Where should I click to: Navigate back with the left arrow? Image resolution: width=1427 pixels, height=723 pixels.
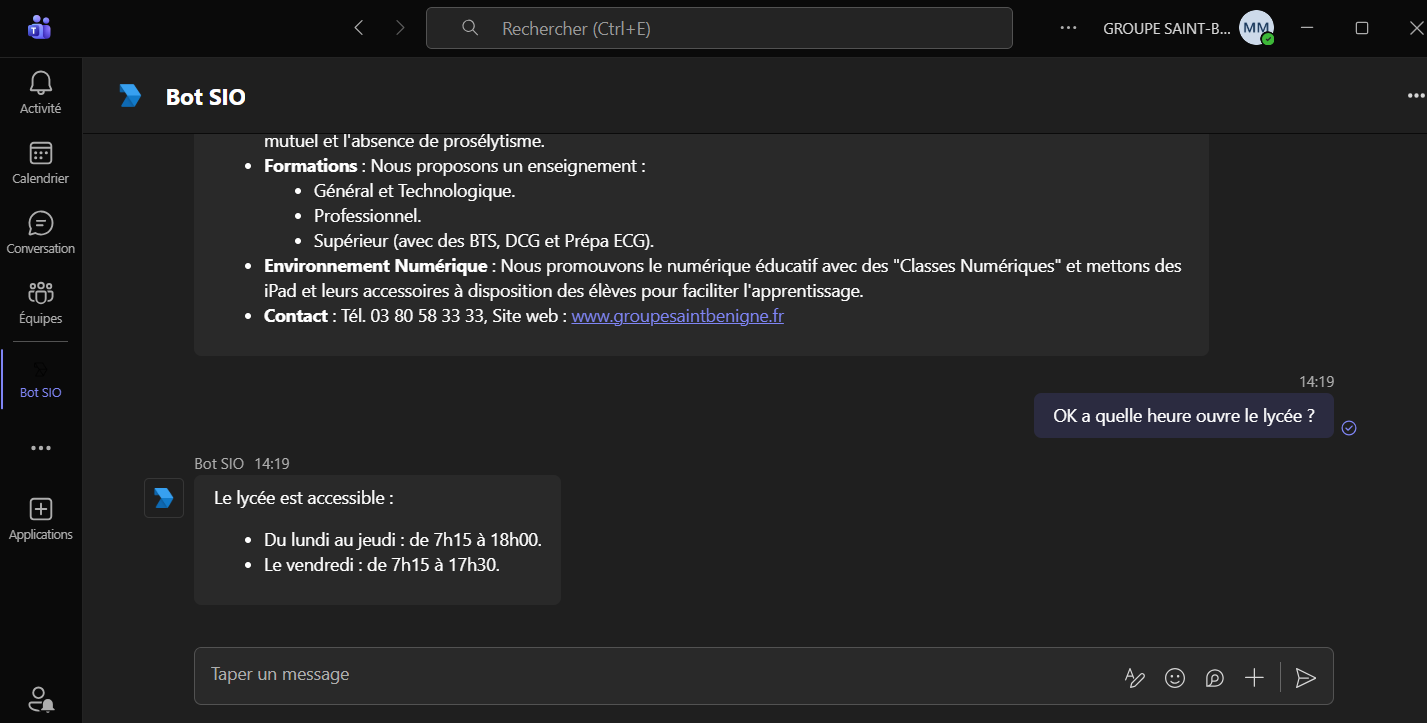pos(359,29)
